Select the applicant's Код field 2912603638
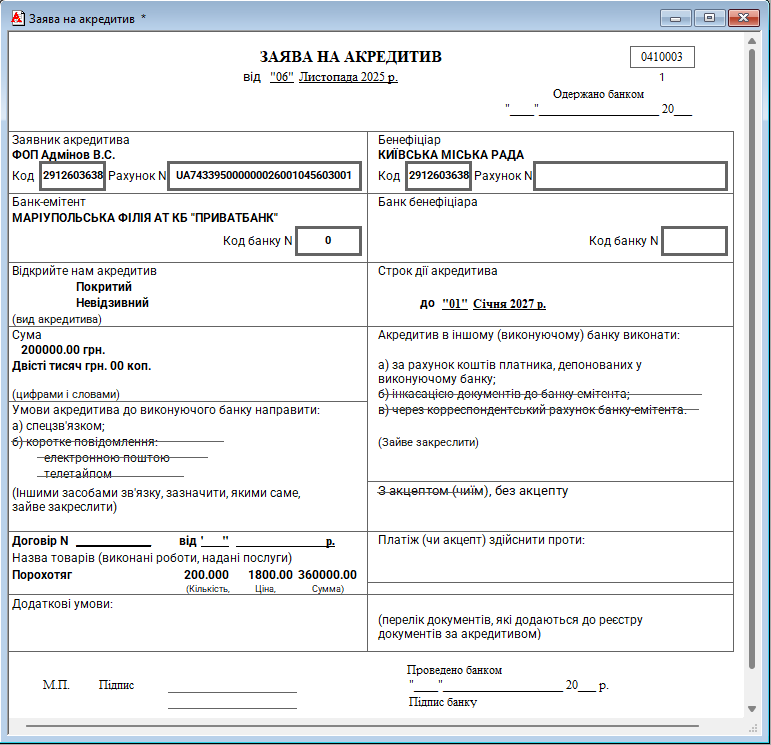 [73, 176]
